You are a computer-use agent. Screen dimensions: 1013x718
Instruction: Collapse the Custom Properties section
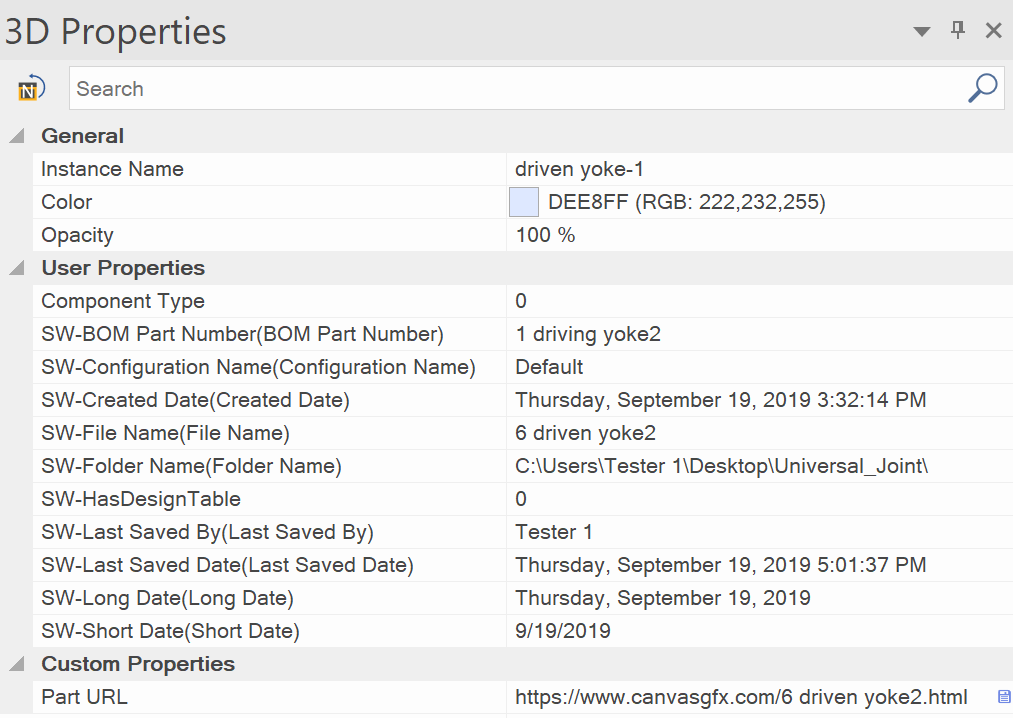[17, 664]
